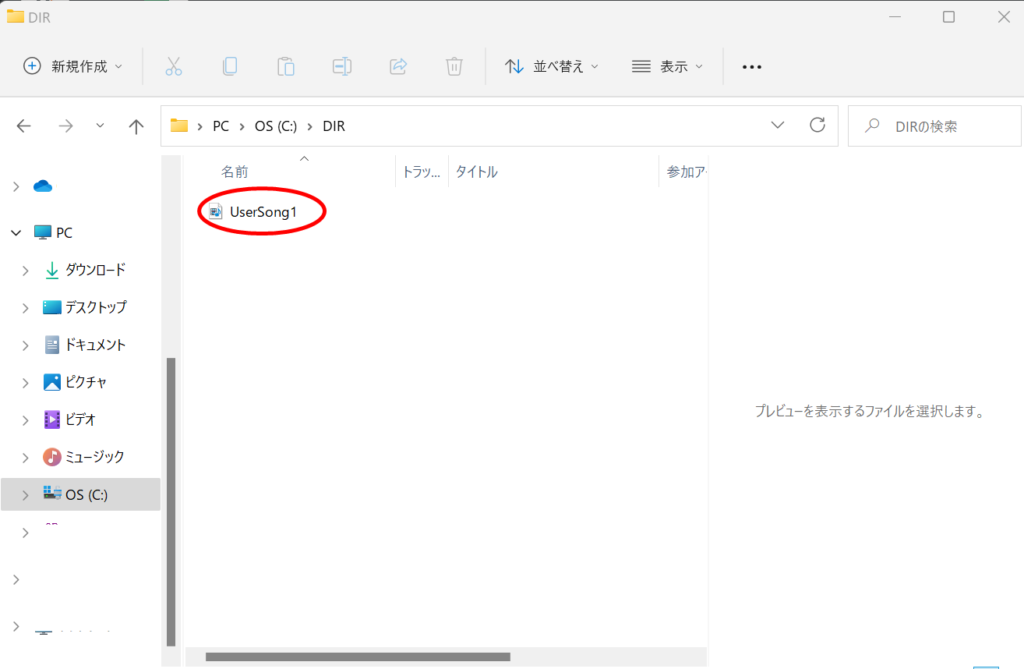Click the Paste icon in the toolbar
The width and height of the screenshot is (1024, 669).
click(285, 66)
